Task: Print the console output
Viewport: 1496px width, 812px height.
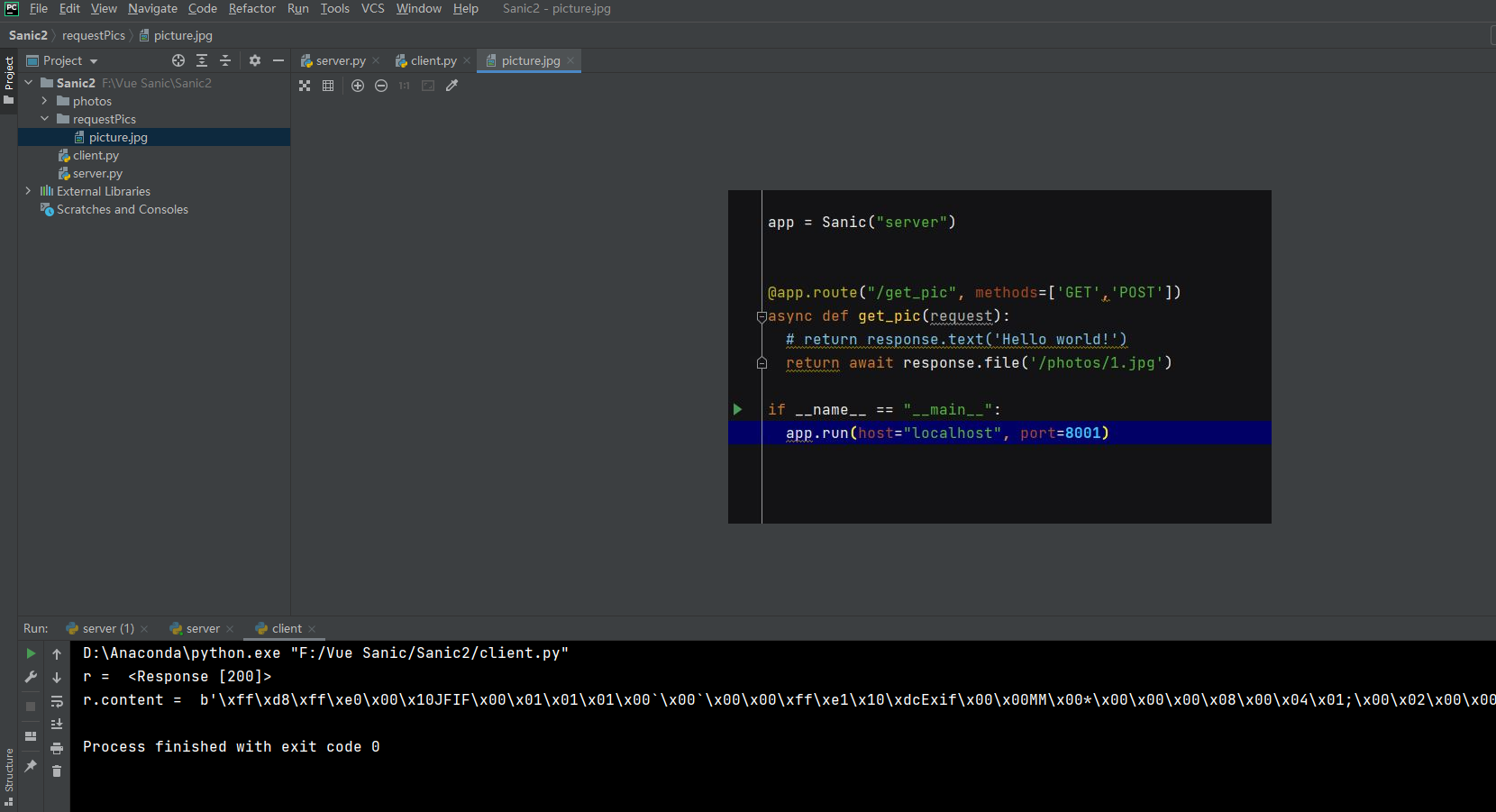Action: pyautogui.click(x=57, y=748)
